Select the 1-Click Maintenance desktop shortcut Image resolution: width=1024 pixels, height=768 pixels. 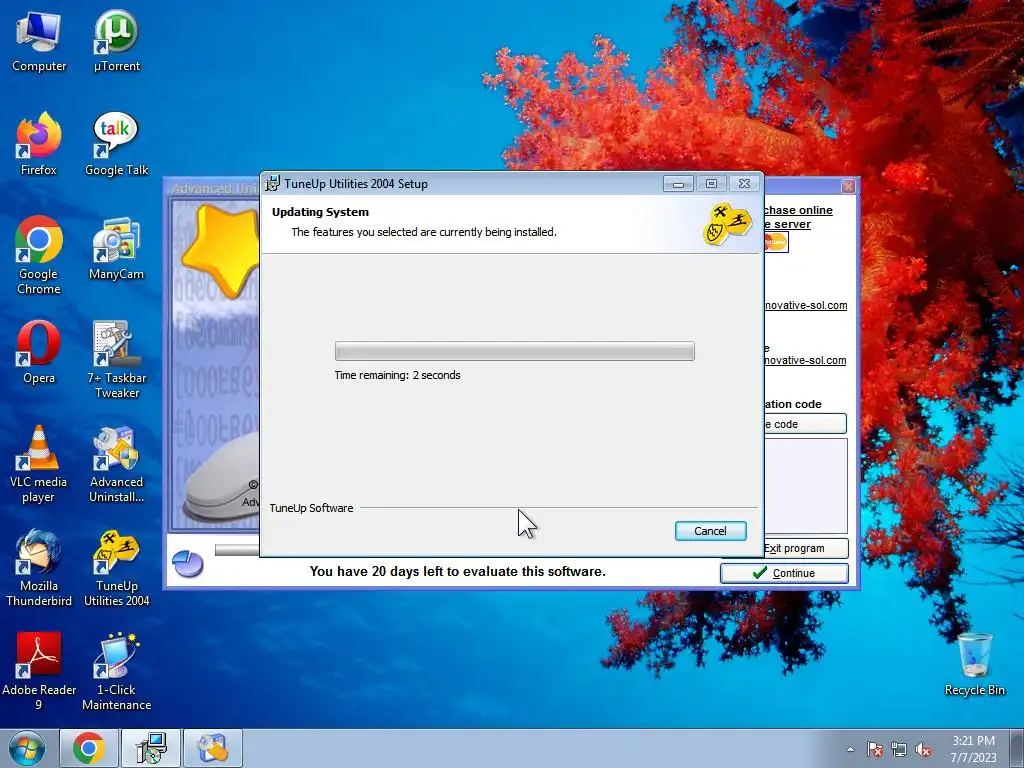click(116, 671)
